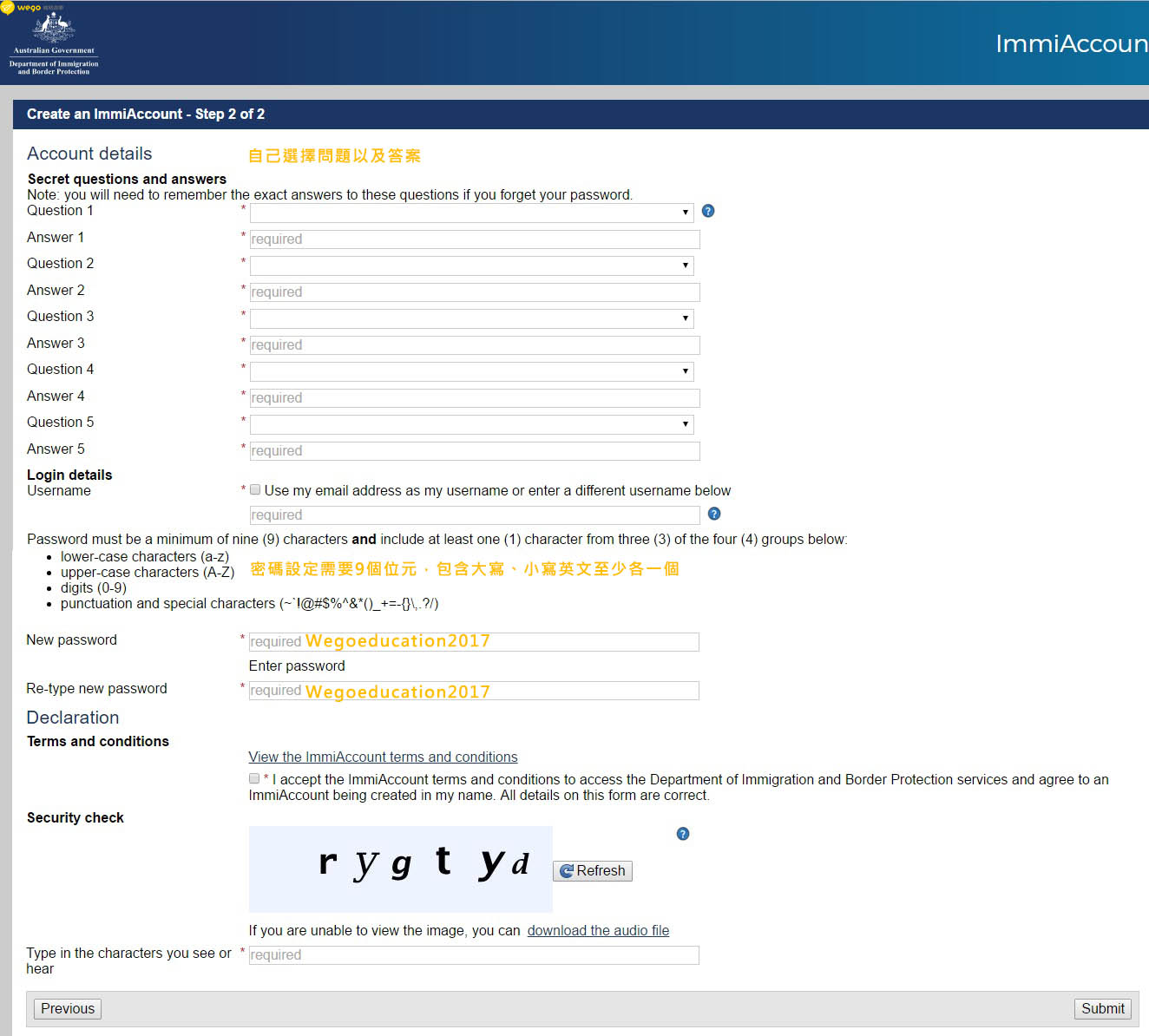Open the Question 5 dropdown
This screenshot has height=1036, width=1149.
471,424
